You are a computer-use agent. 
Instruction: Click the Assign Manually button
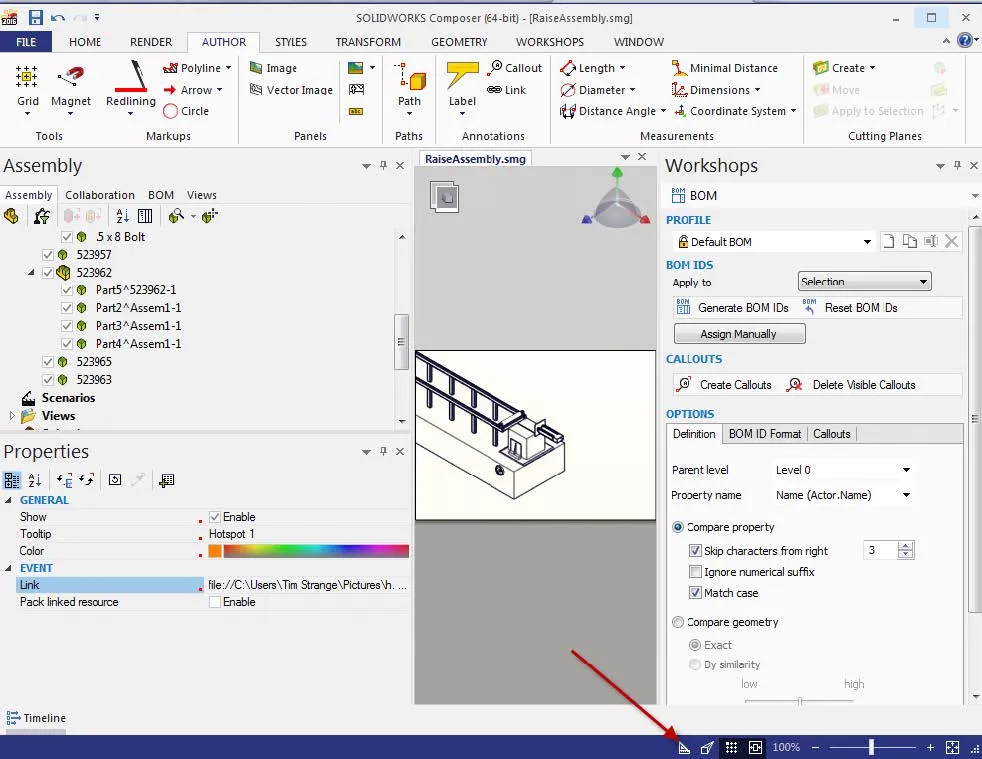click(x=739, y=334)
